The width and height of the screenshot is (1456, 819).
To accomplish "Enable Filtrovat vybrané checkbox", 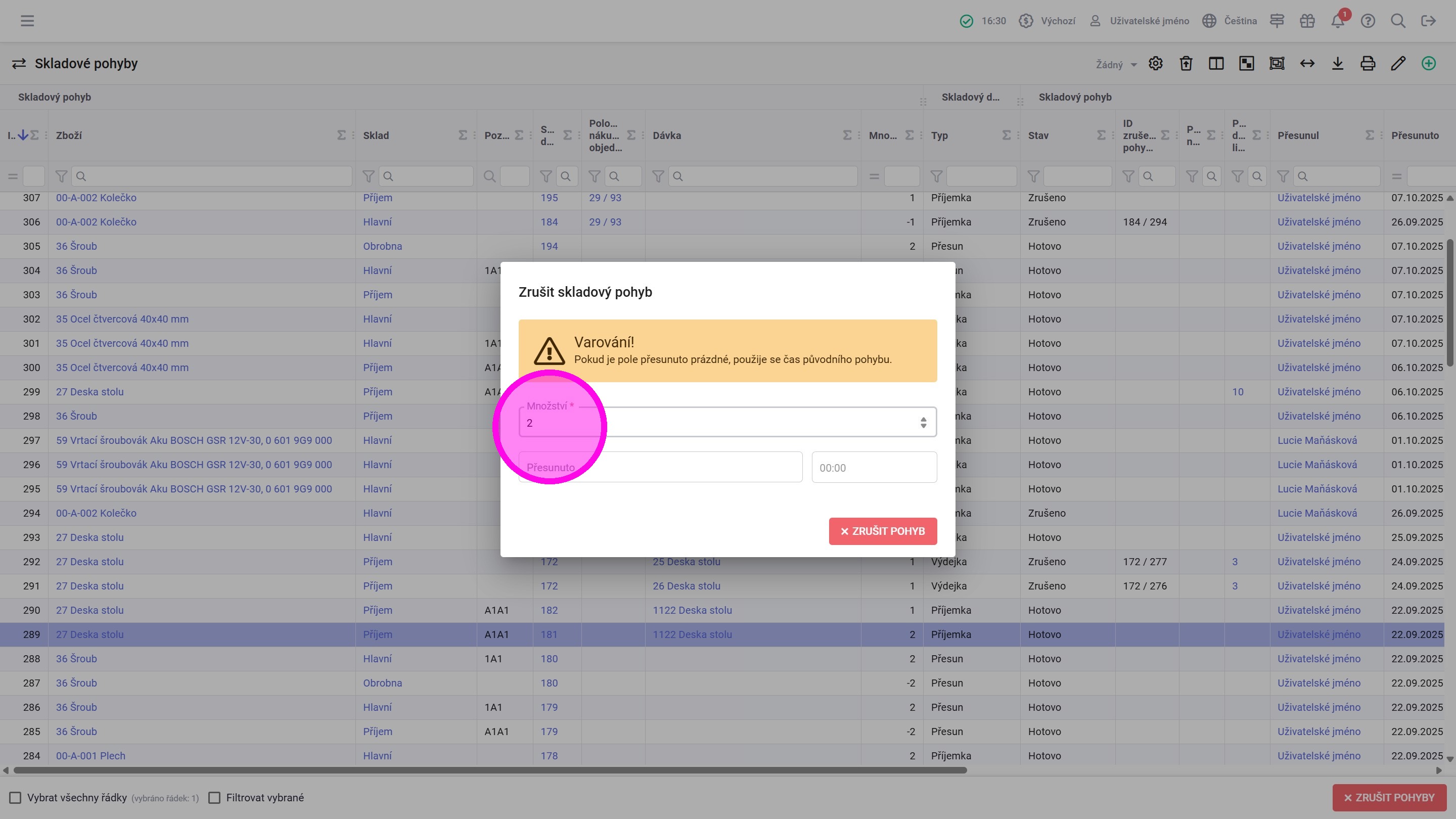I will coord(214,798).
